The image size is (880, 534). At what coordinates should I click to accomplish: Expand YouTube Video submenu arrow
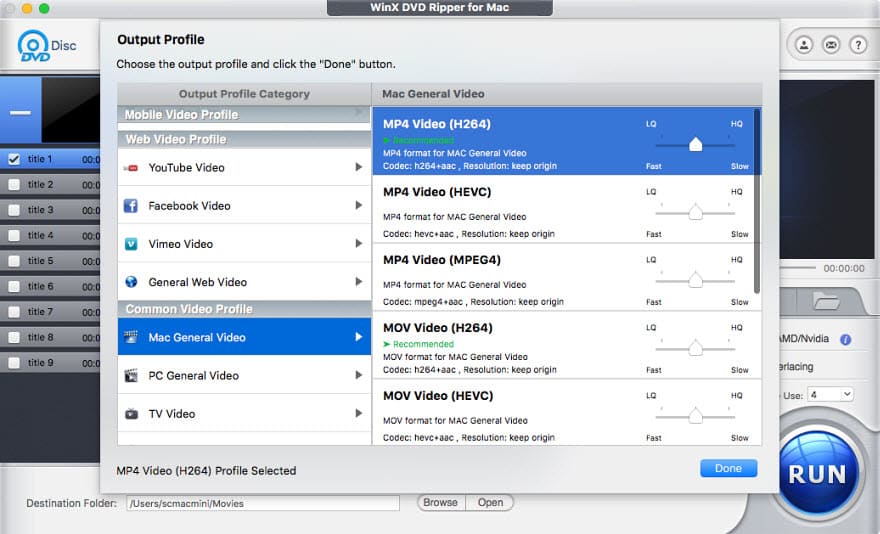(359, 168)
